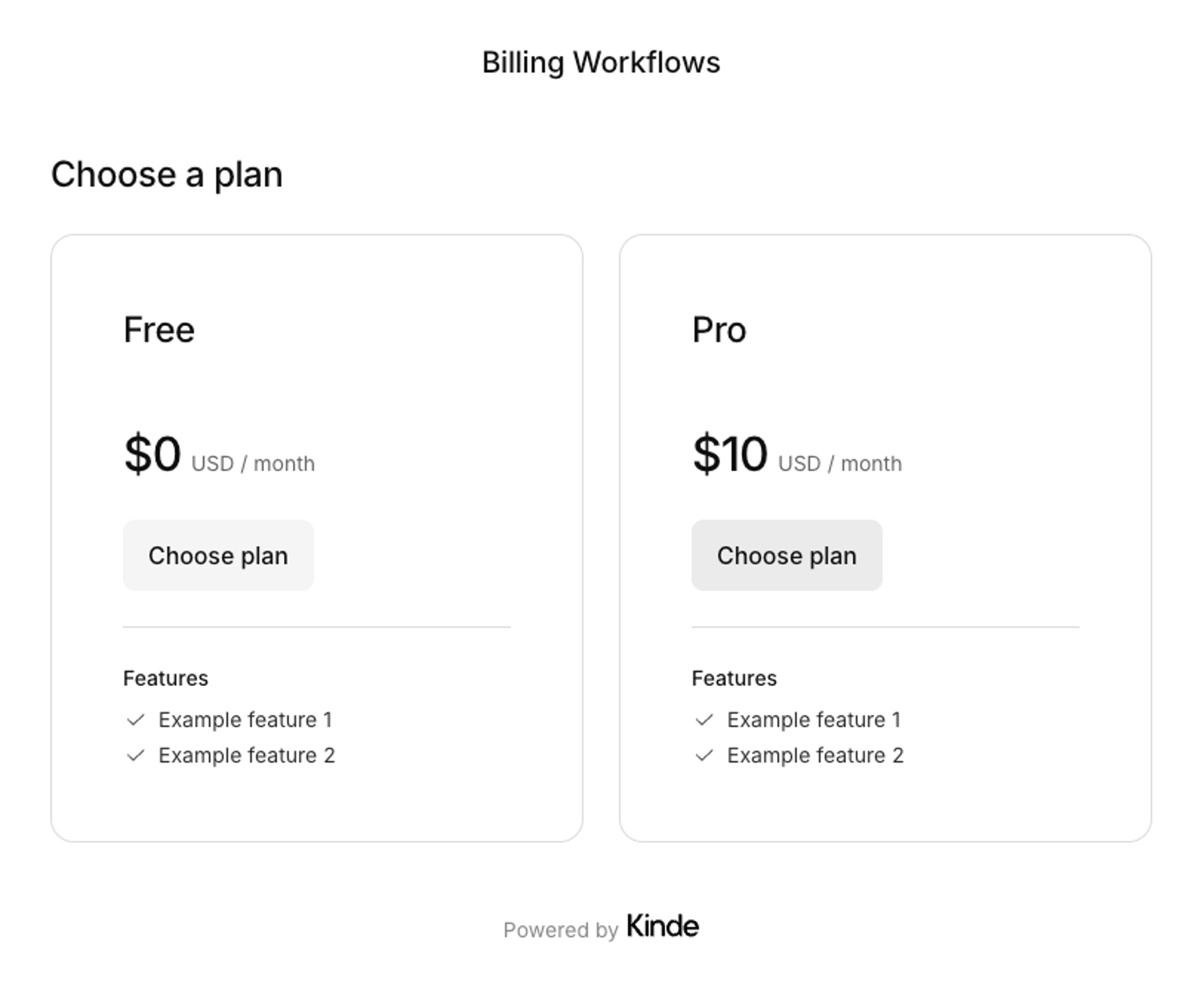Viewport: 1204px width, 1001px height.
Task: Select Example feature 1 text under Pro
Action: point(814,720)
